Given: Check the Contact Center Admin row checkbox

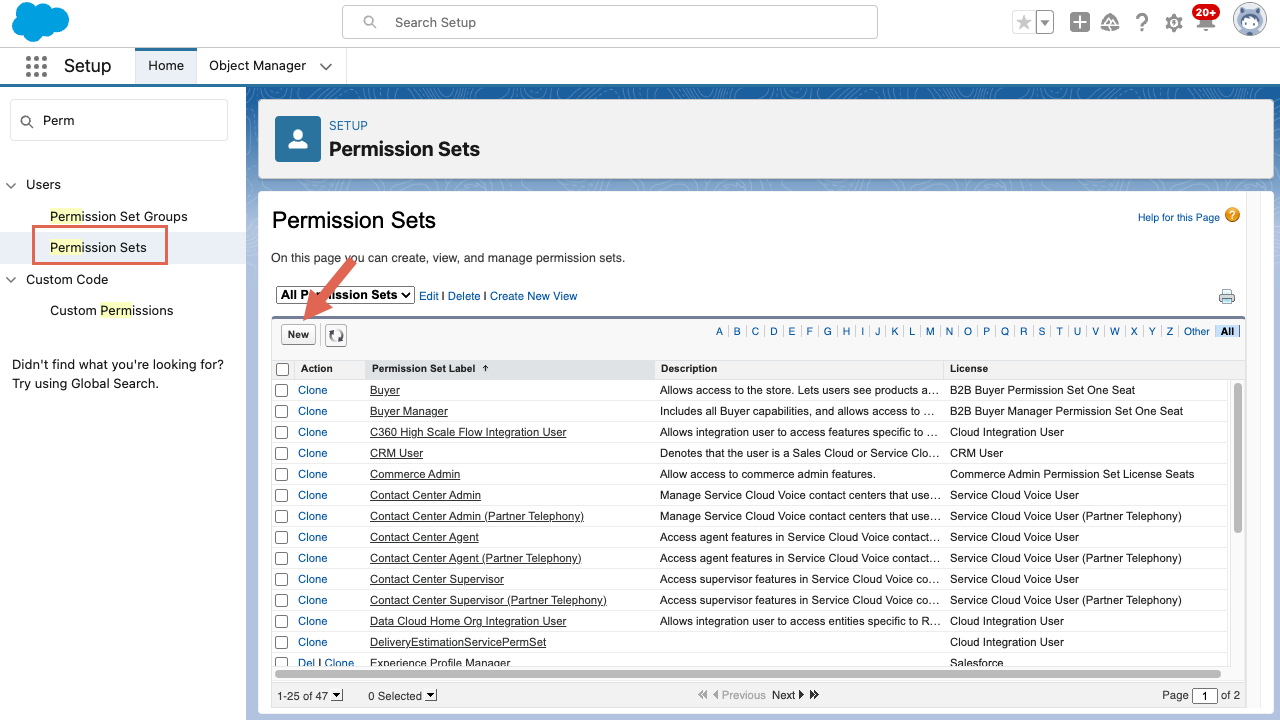Looking at the screenshot, I should click(282, 495).
